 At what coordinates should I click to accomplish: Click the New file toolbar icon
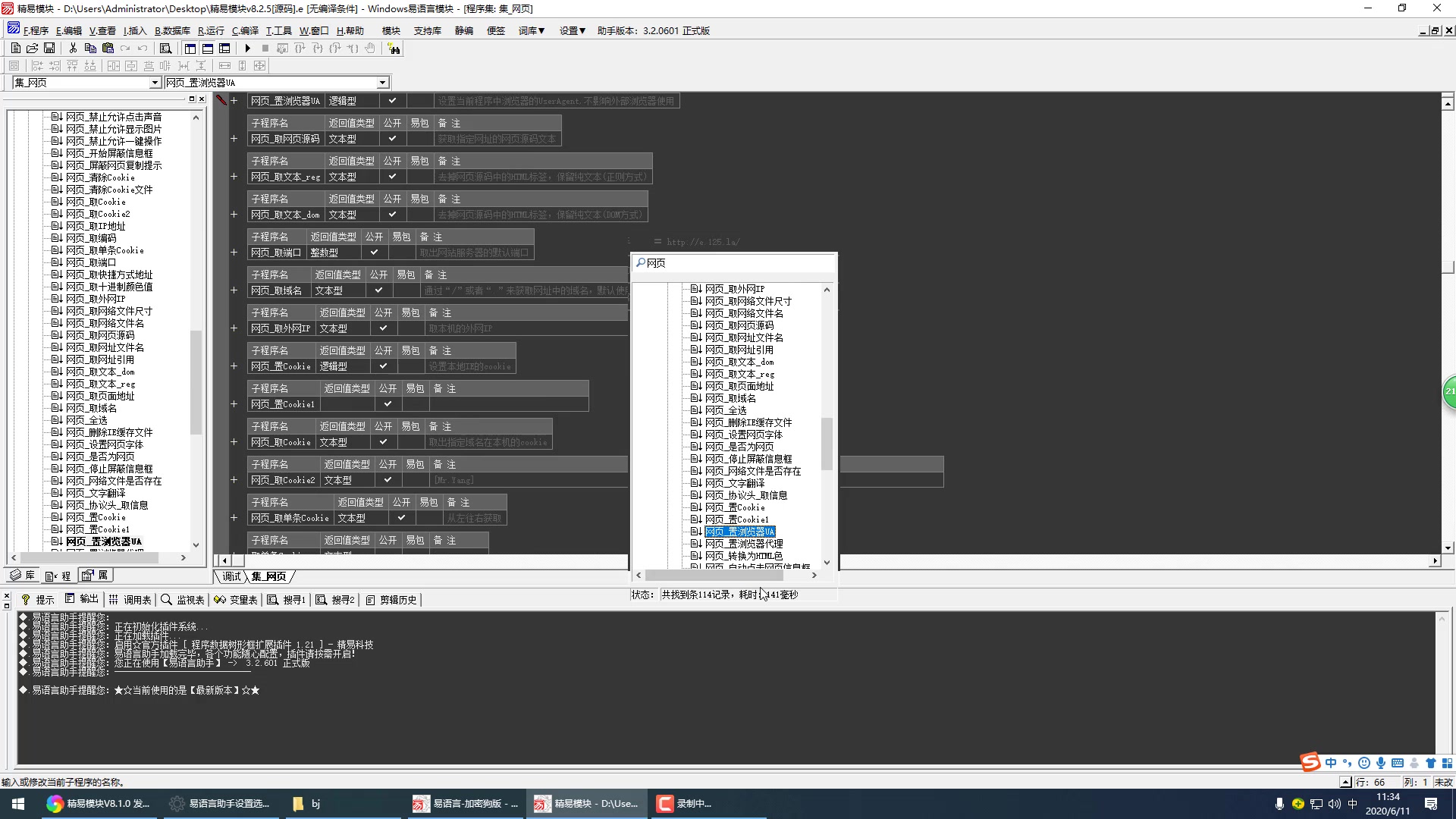[15, 48]
